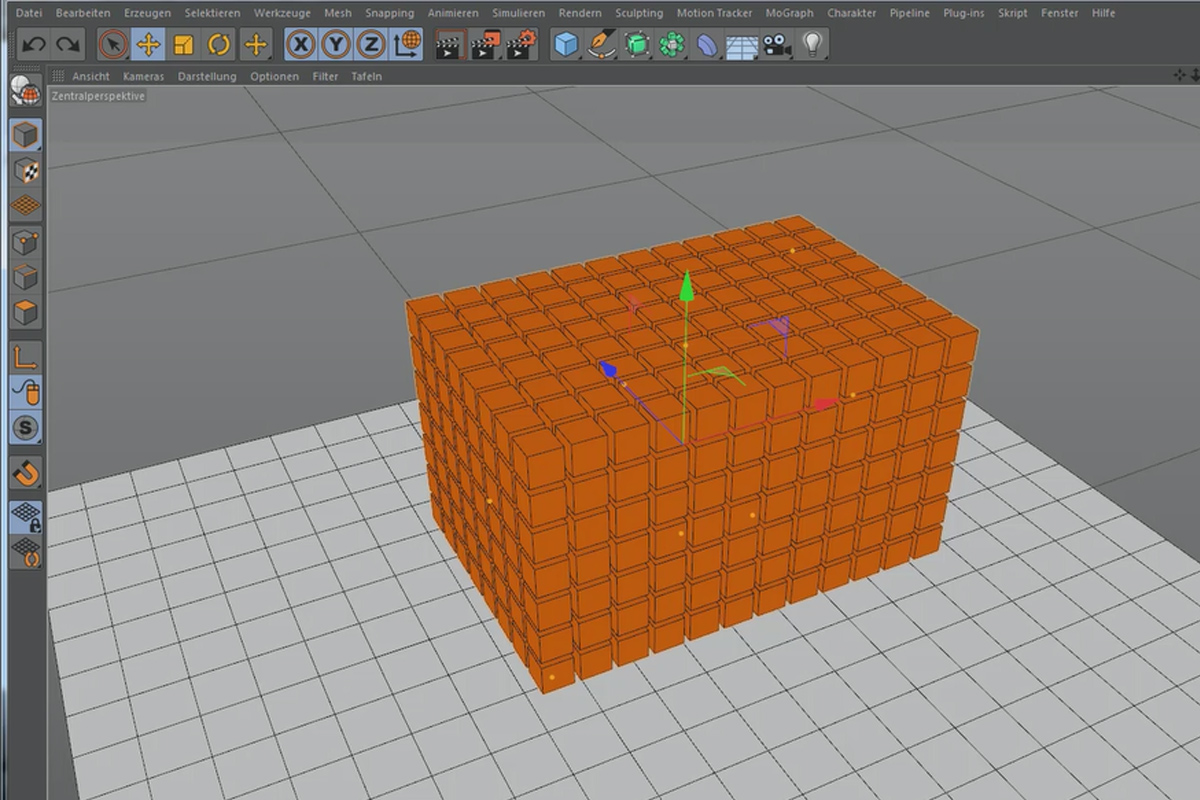1200x800 pixels.
Task: Open the Sculpting menu
Action: pos(639,13)
